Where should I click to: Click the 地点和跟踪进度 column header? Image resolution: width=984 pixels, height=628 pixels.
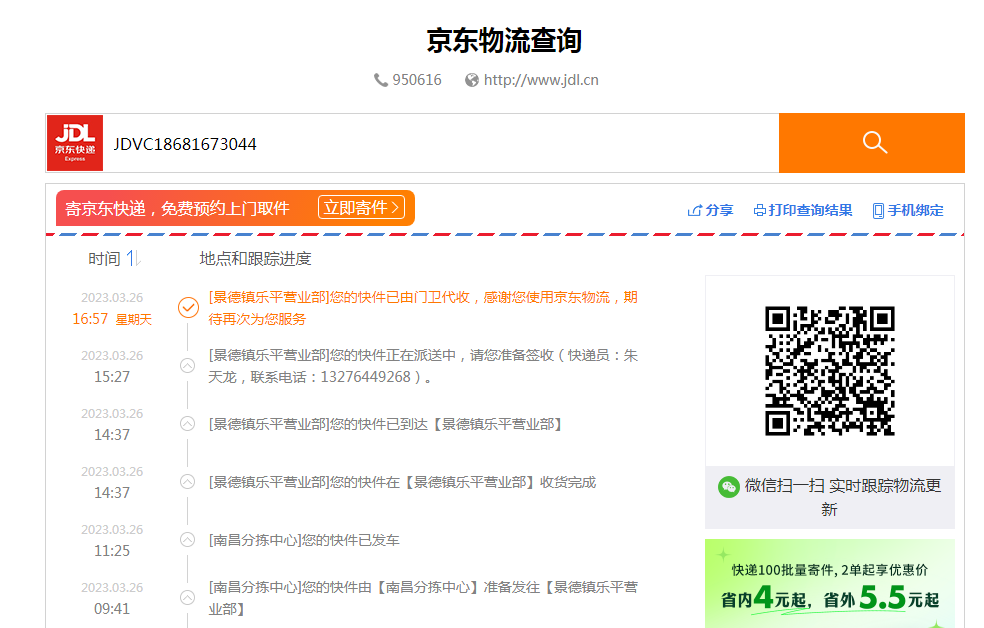255,258
